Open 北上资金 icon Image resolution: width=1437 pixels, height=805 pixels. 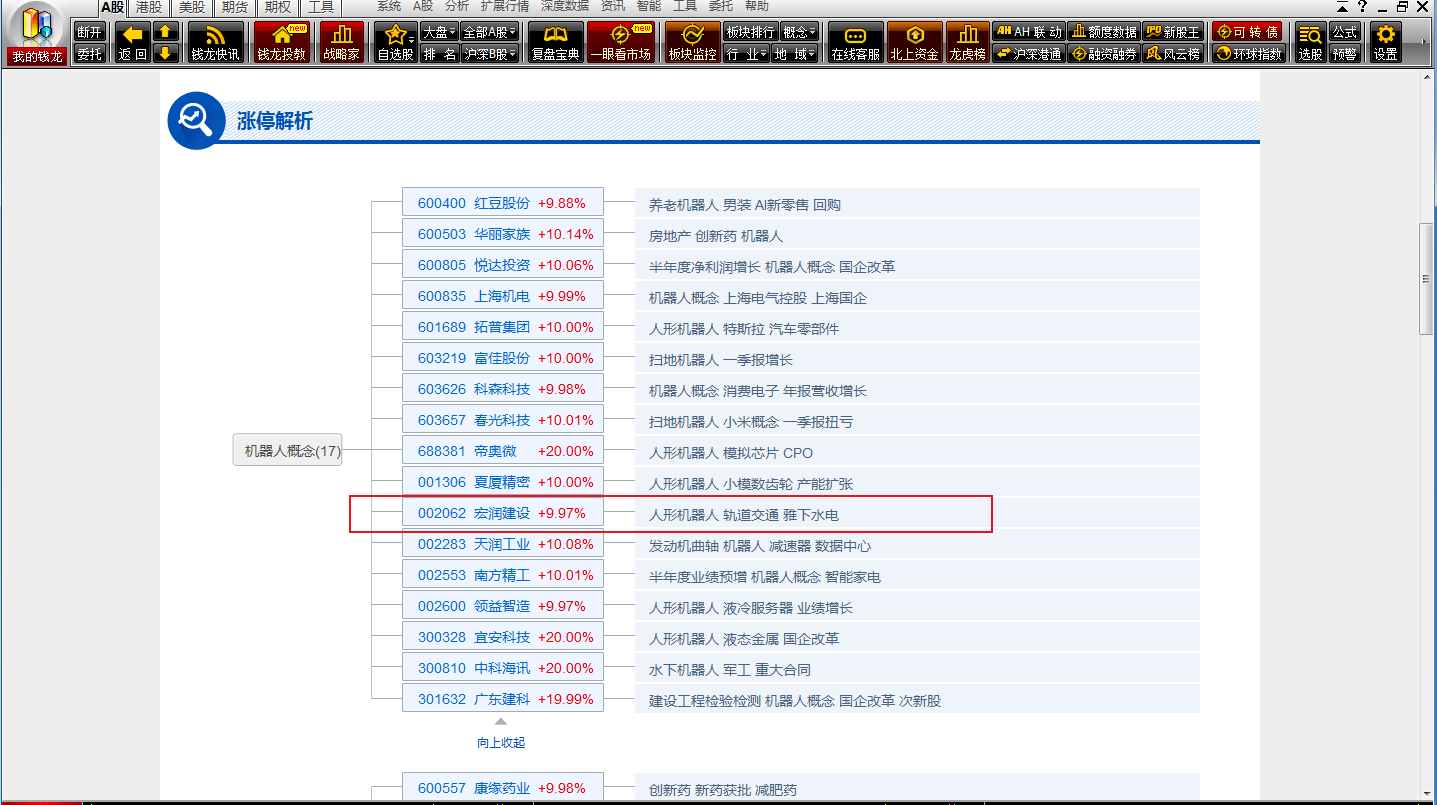(x=914, y=42)
